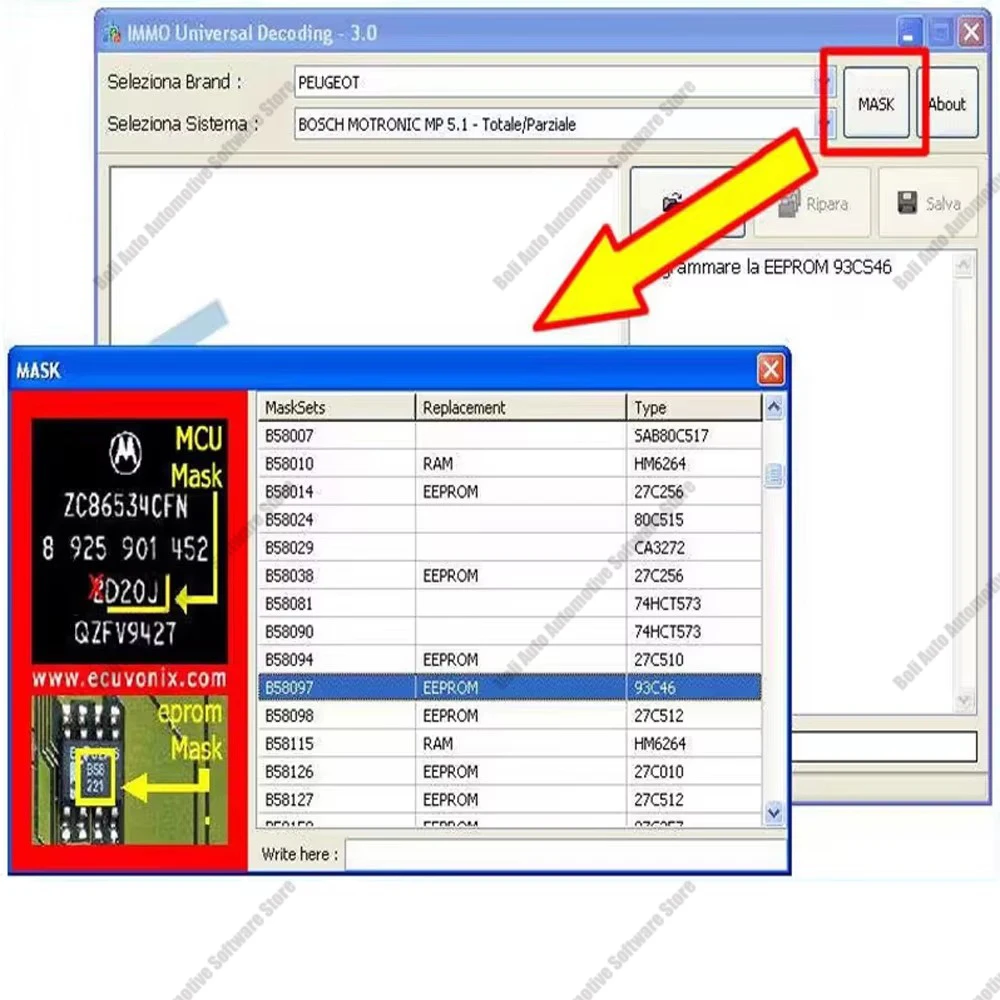Click the eprom Mask circuit board picture

coord(129,770)
